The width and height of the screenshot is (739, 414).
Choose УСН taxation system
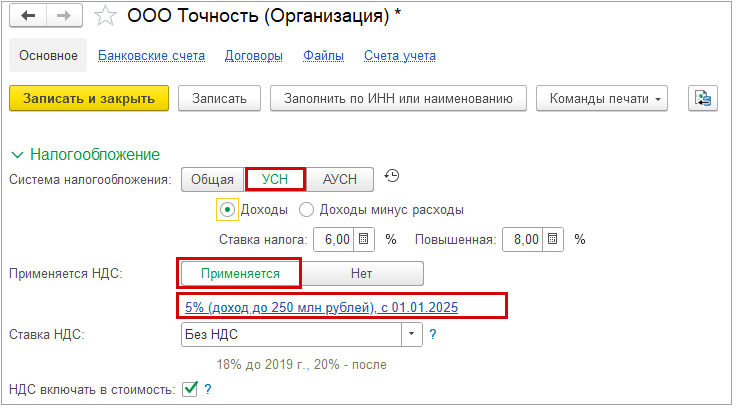275,179
